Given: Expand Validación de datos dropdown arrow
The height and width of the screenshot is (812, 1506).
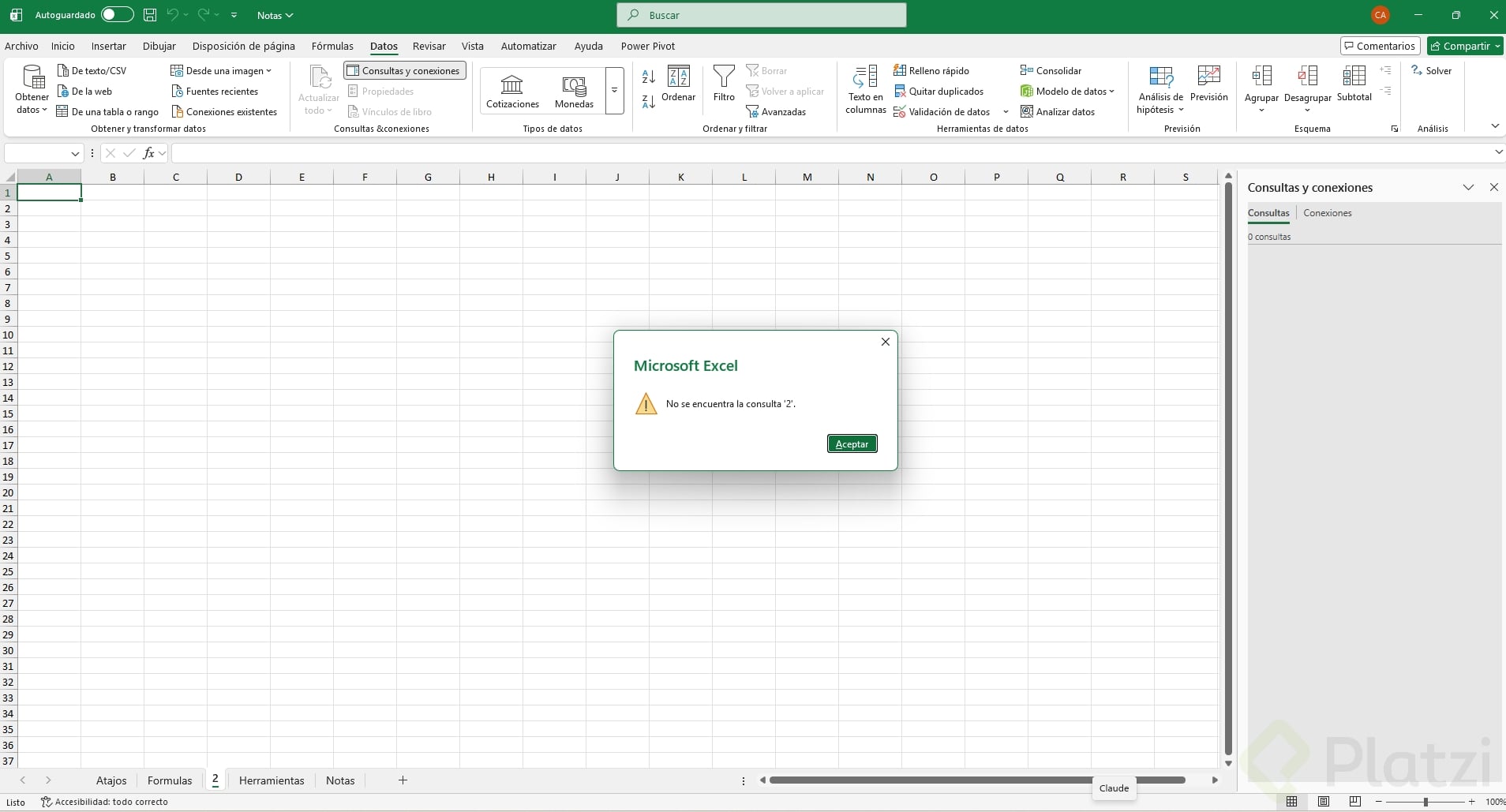Looking at the screenshot, I should tap(1006, 112).
